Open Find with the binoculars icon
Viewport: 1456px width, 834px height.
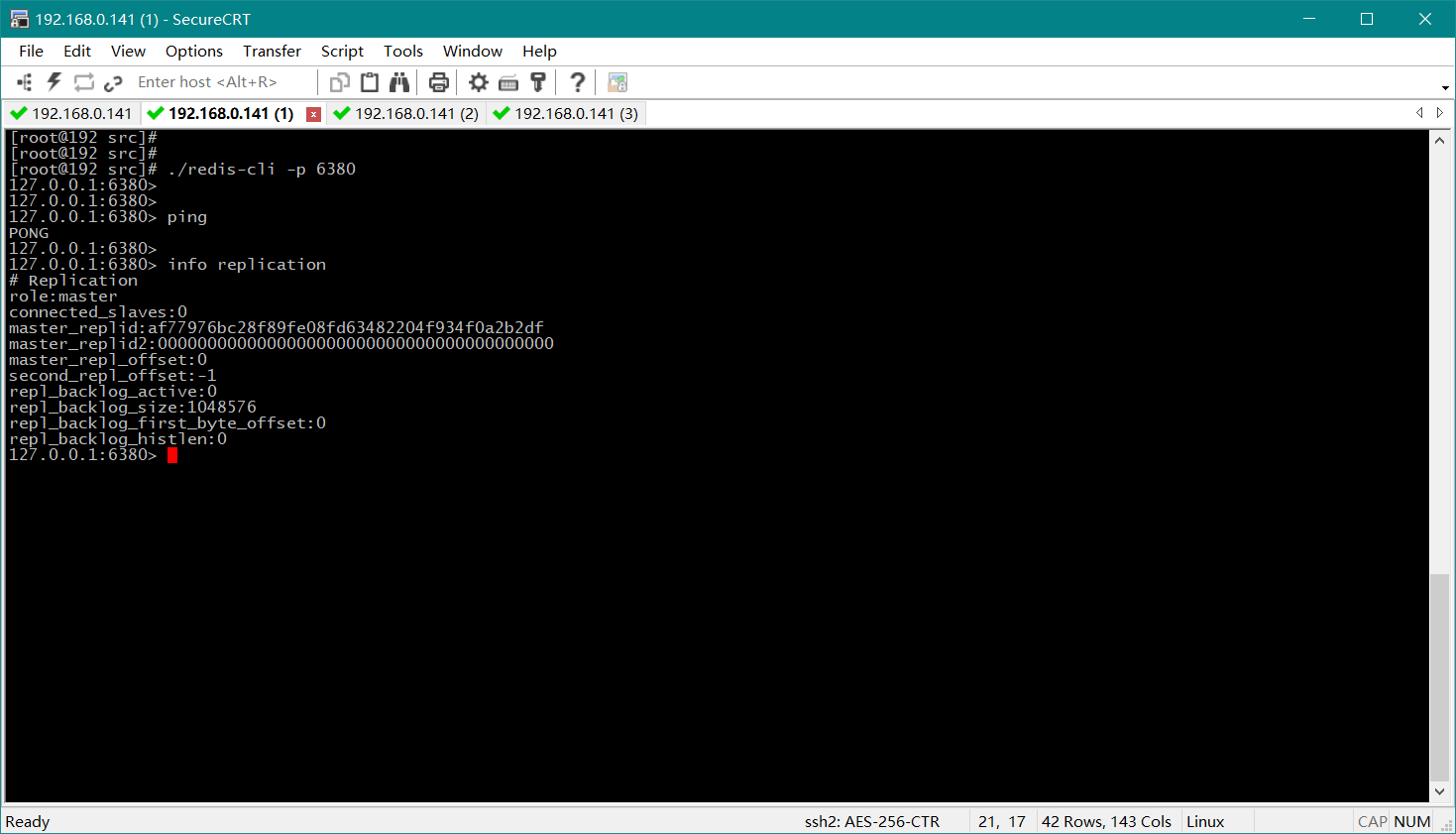coord(399,82)
